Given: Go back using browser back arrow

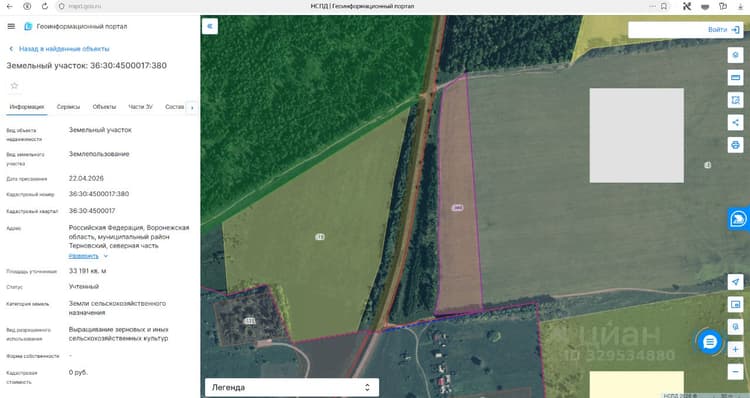Looking at the screenshot, I should pos(10,6).
